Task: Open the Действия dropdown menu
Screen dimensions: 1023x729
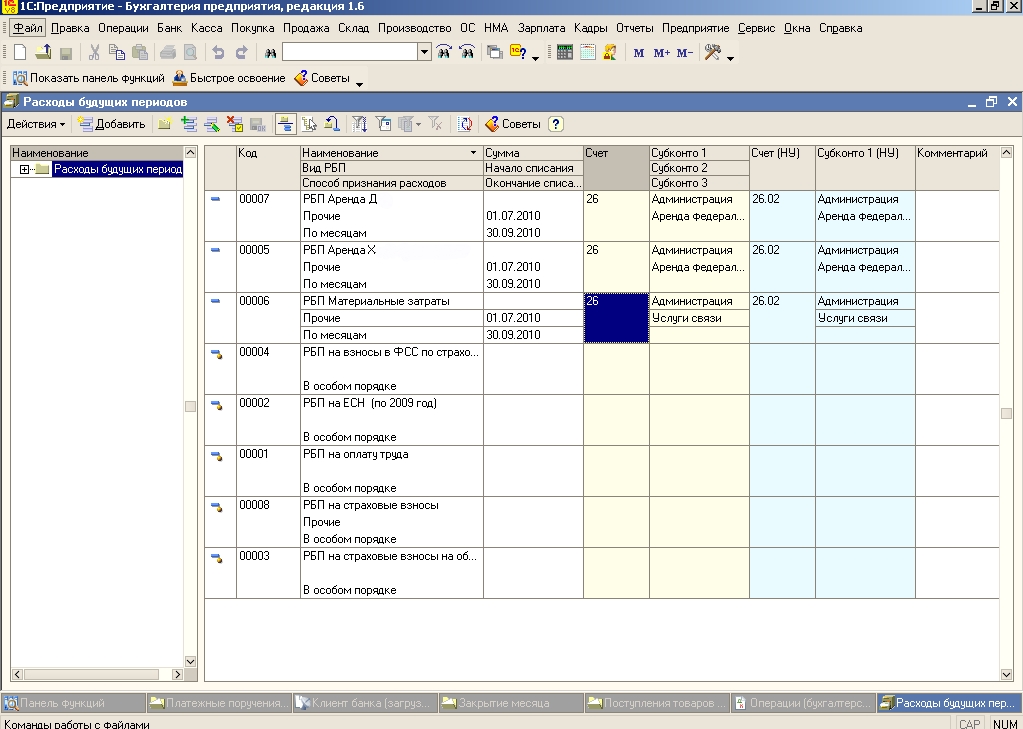Action: 36,124
